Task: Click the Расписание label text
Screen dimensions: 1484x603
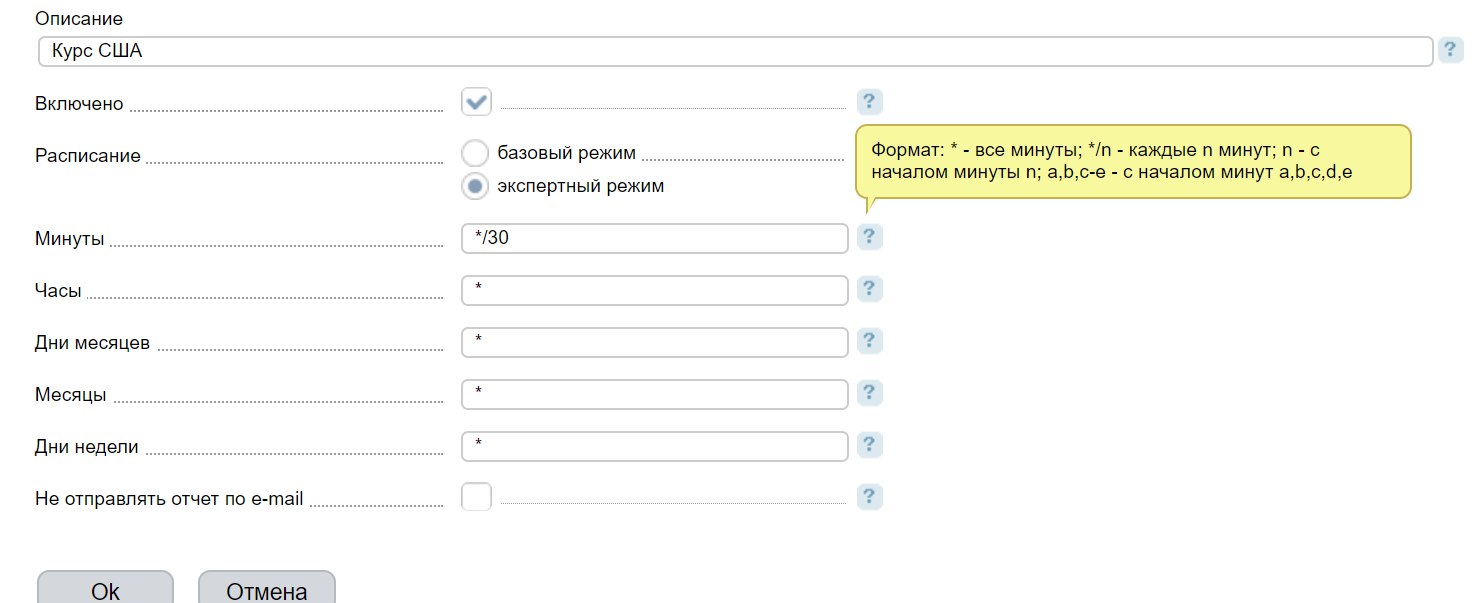Action: click(x=88, y=156)
